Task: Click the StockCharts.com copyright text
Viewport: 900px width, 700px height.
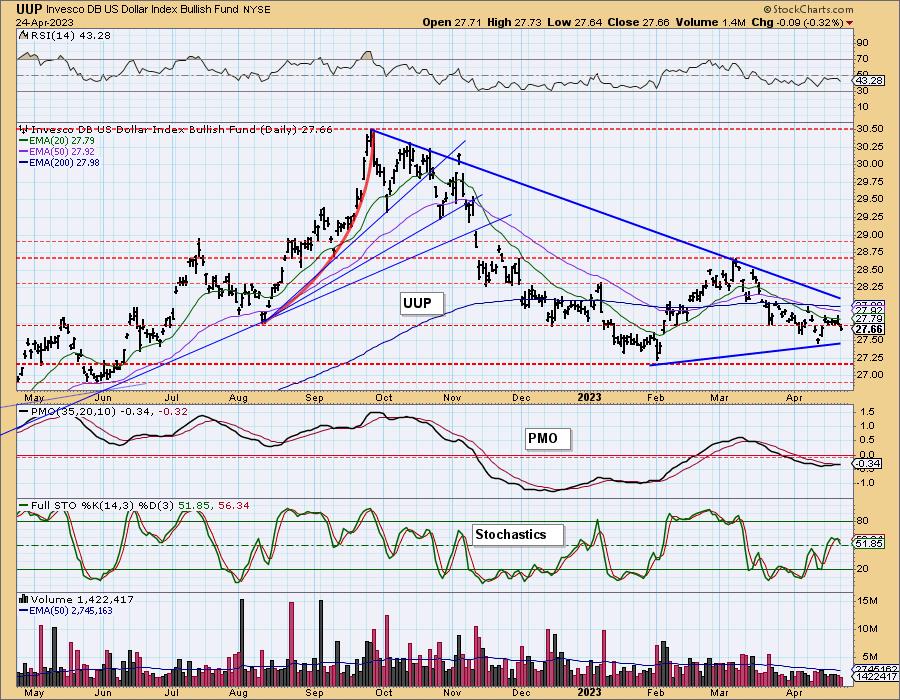Action: point(808,9)
